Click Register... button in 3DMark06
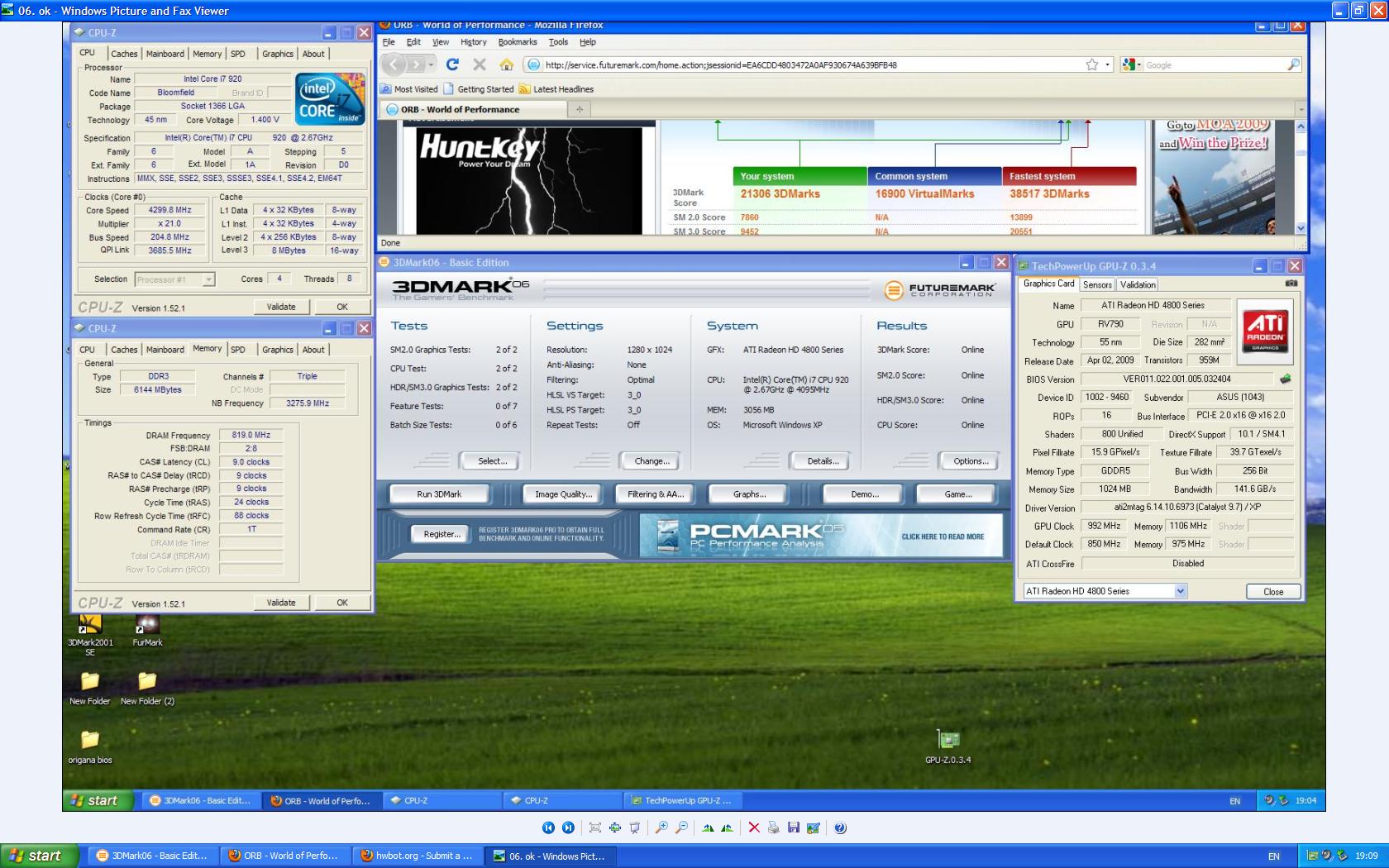The height and width of the screenshot is (868, 1389). coord(442,534)
